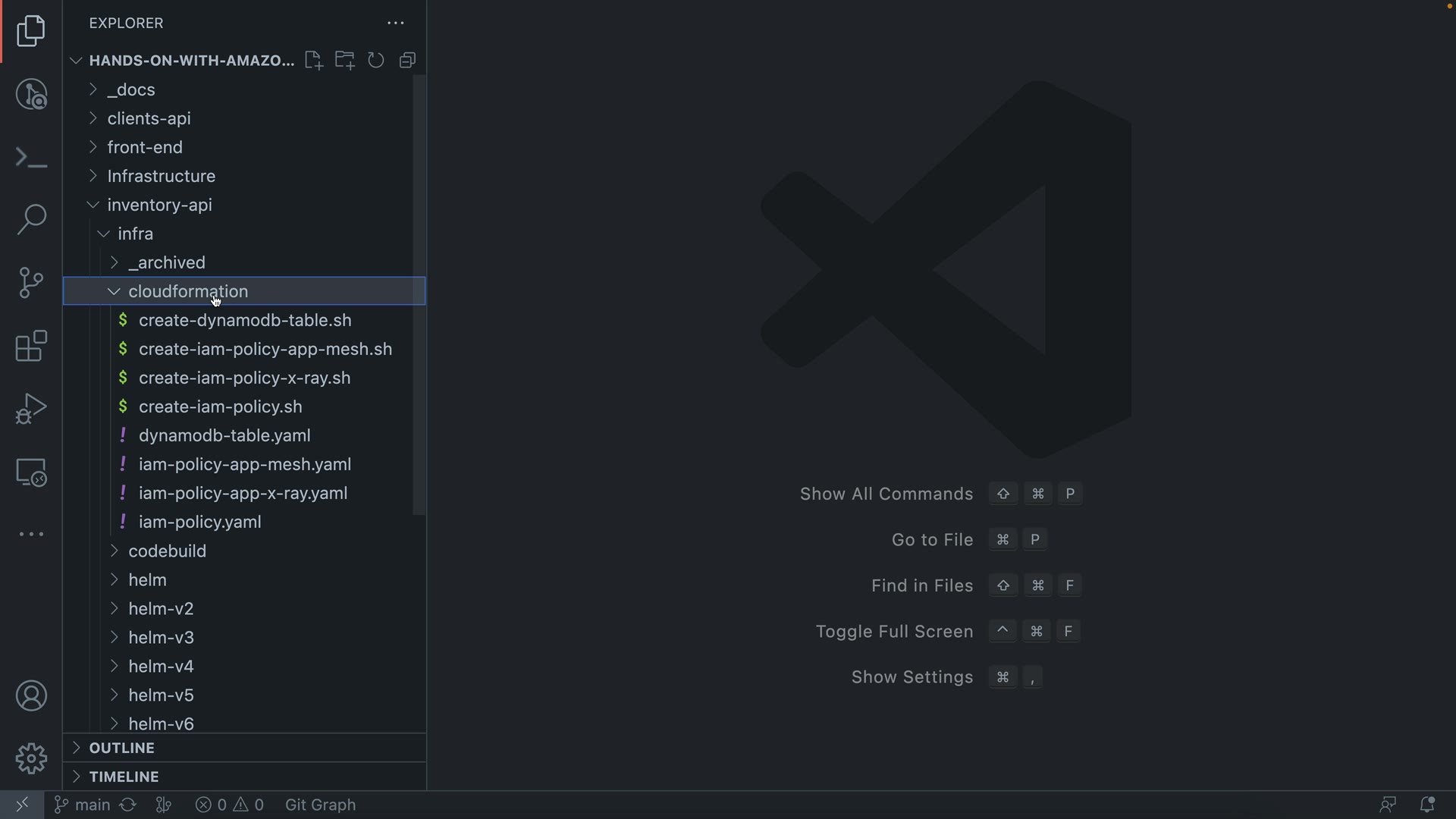Open the Extensions view

(x=31, y=346)
